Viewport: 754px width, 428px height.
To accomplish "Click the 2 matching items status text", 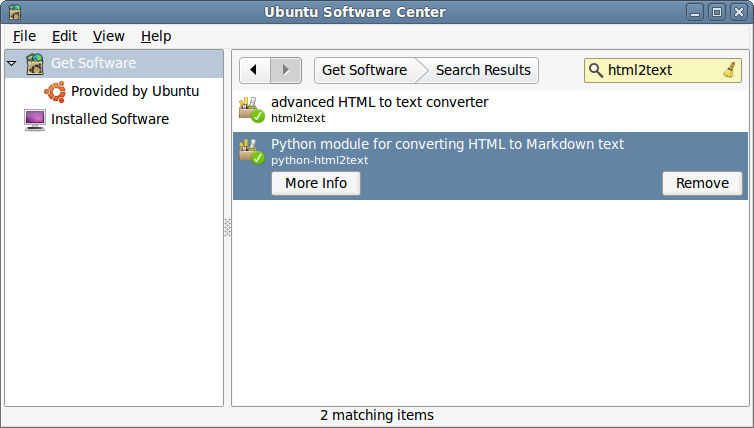I will [x=377, y=415].
